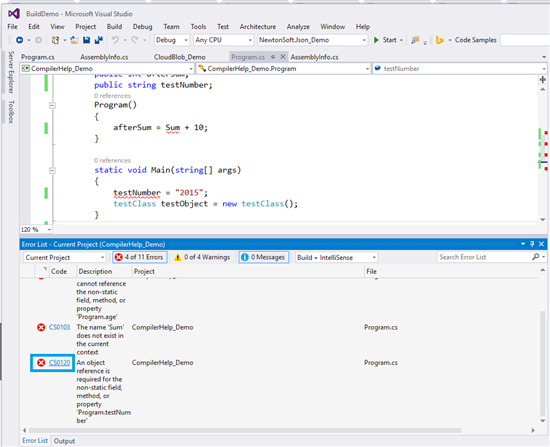Open the Project menu
This screenshot has width=550, height=447.
coord(86,27)
